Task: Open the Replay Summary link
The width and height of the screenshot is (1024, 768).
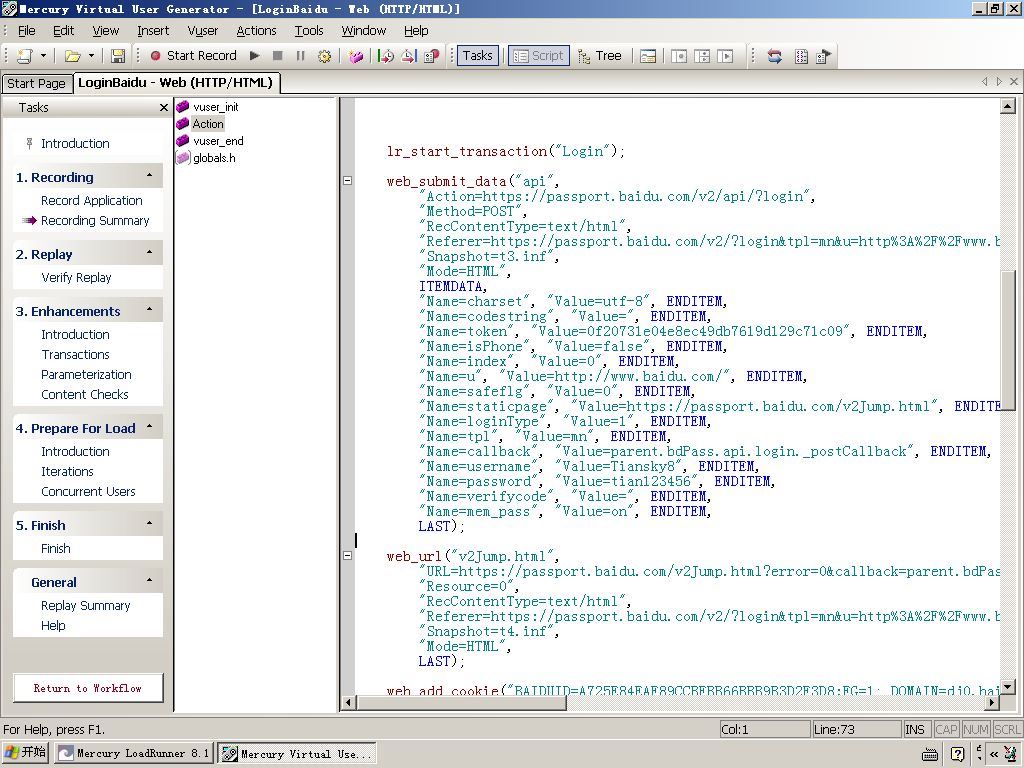Action: coord(86,606)
